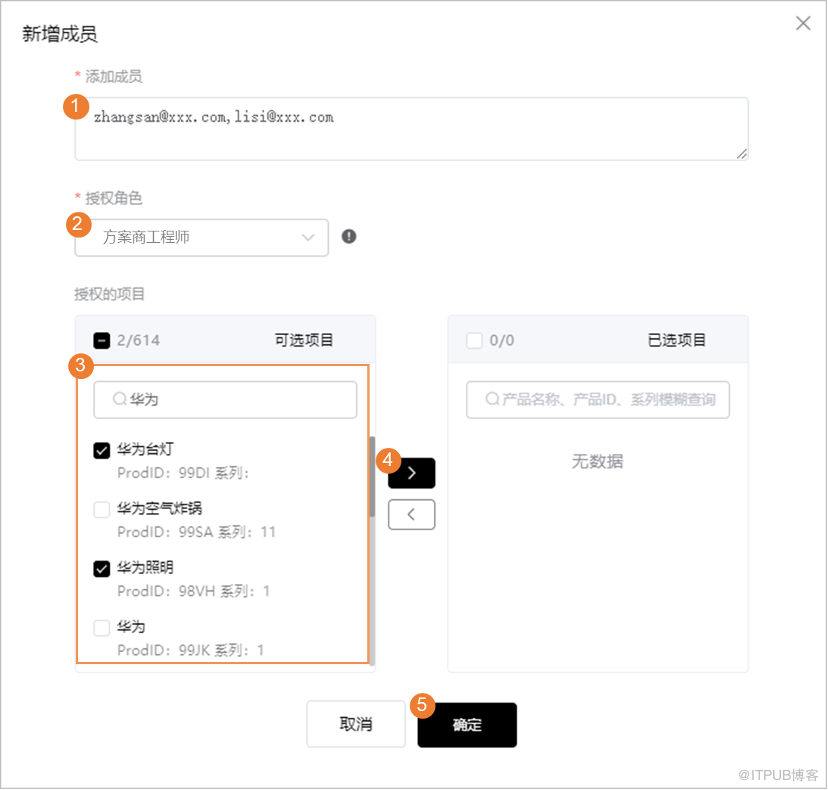Click the info icon beside role dropdown

click(x=349, y=237)
